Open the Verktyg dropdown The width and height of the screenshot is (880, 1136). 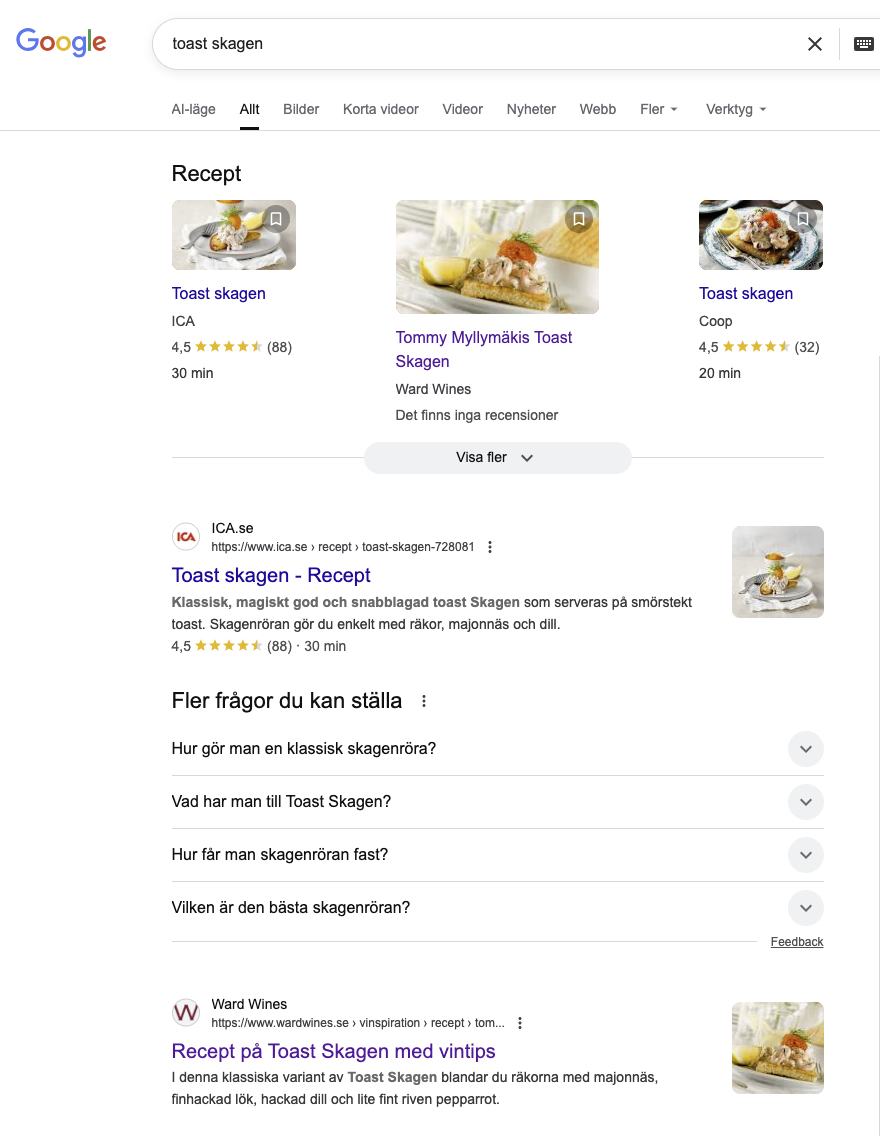pyautogui.click(x=736, y=109)
